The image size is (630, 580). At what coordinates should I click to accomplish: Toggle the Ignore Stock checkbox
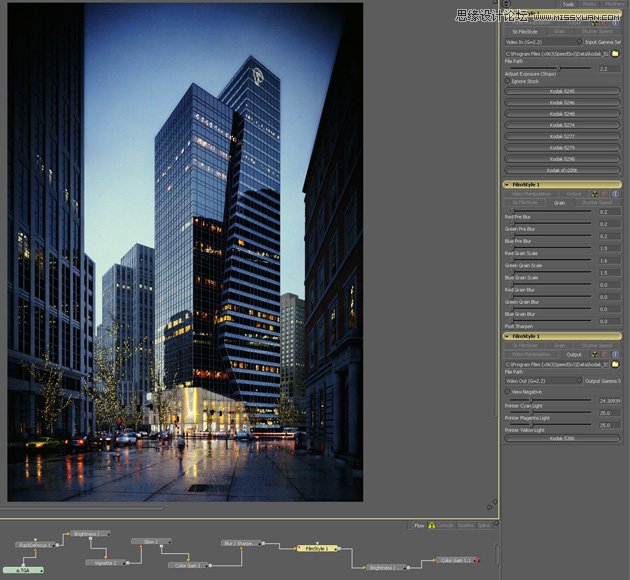click(507, 81)
